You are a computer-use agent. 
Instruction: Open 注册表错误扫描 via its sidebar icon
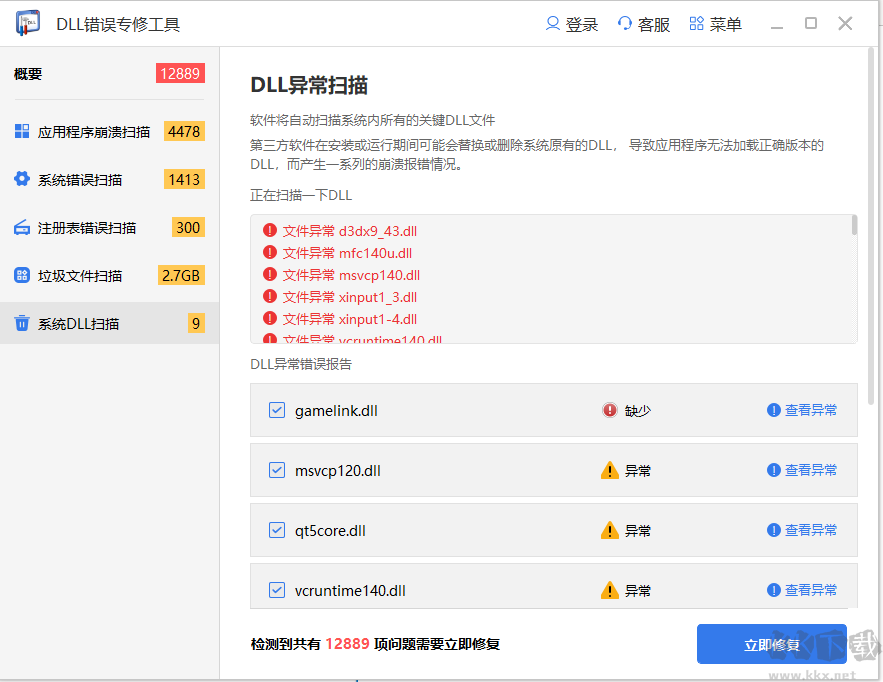click(x=22, y=227)
